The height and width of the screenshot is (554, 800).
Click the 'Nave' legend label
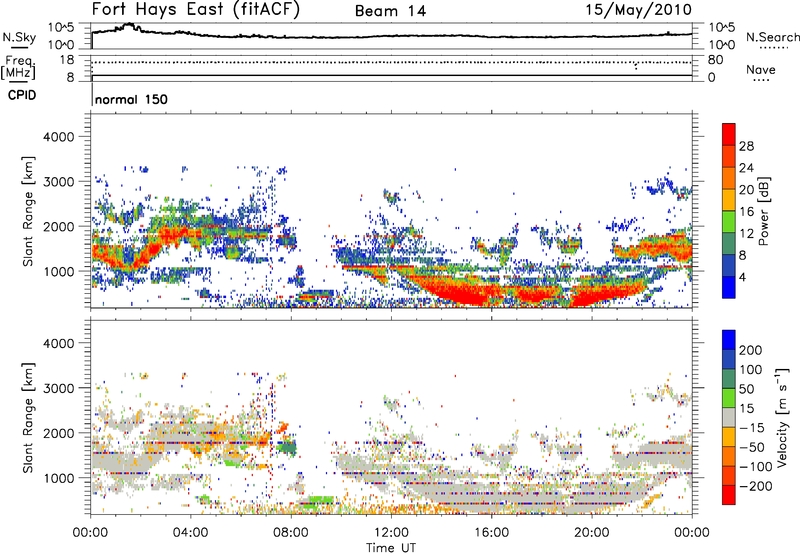tap(761, 69)
